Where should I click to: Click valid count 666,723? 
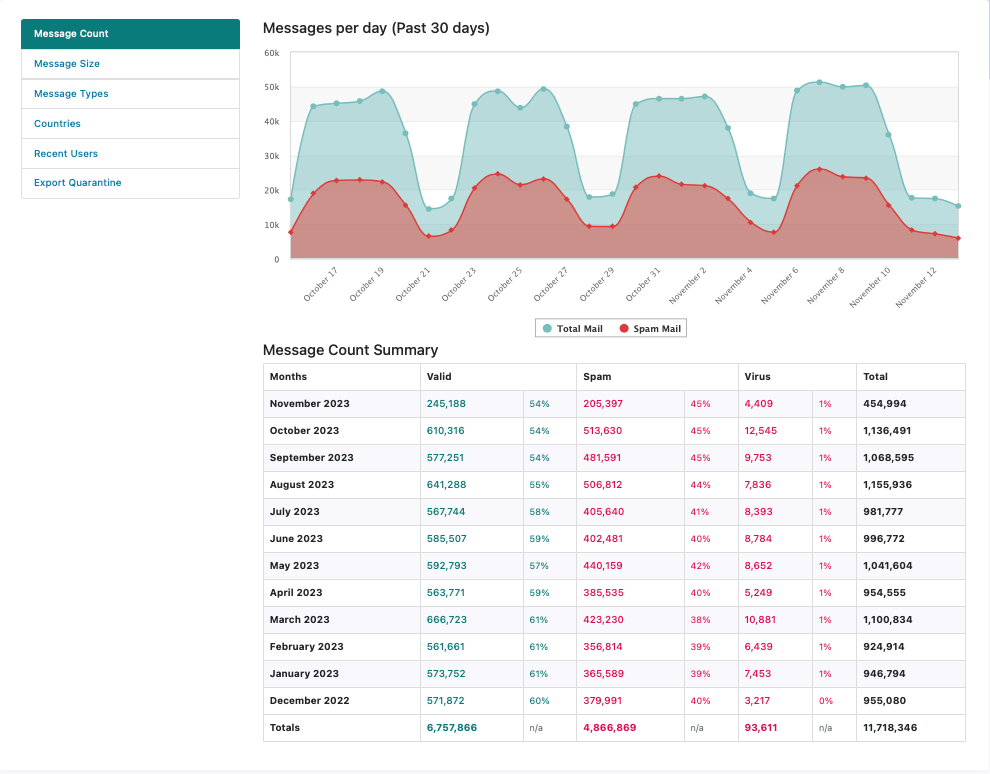point(447,619)
